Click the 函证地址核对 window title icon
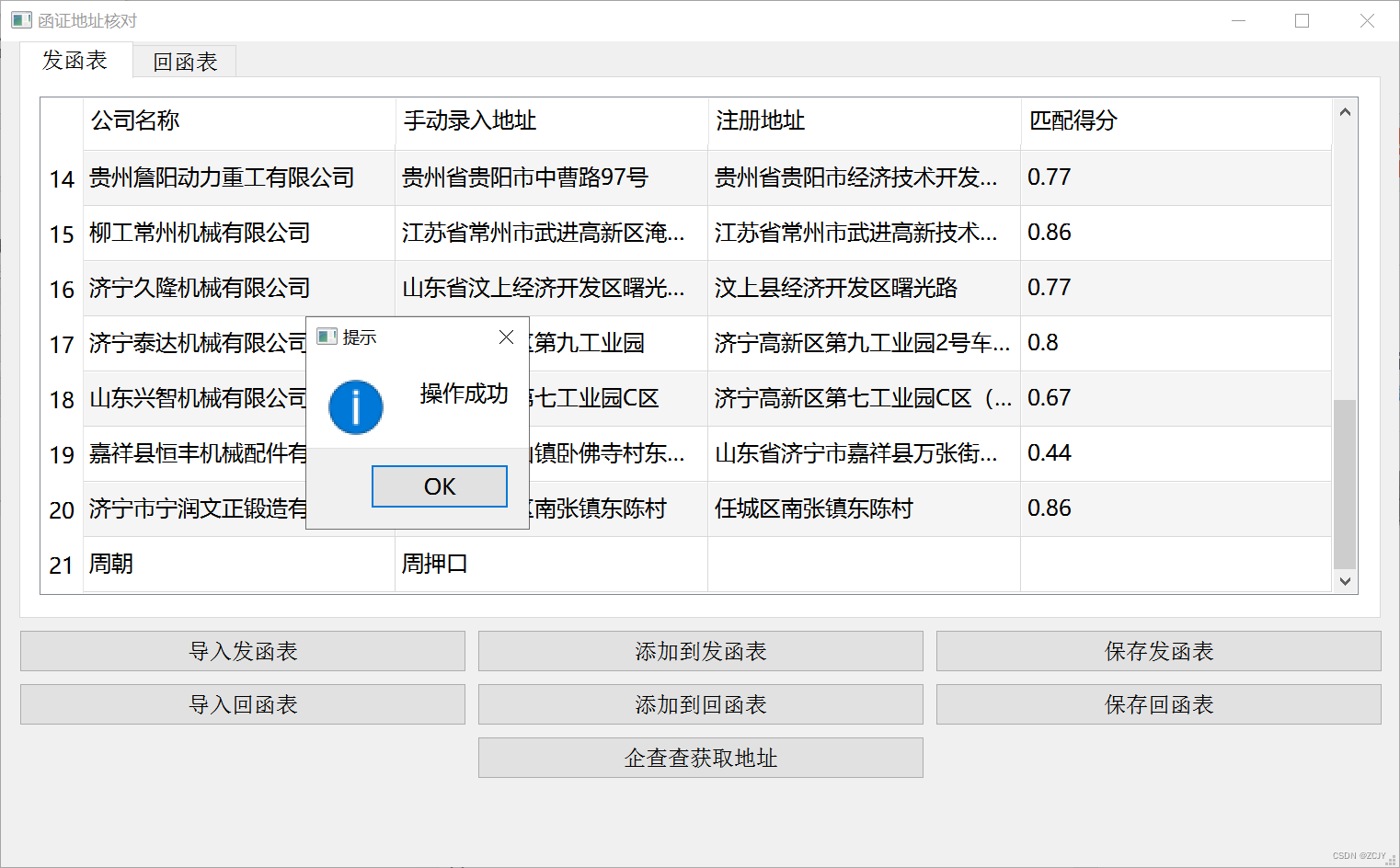The height and width of the screenshot is (868, 1400). pyautogui.click(x=21, y=20)
